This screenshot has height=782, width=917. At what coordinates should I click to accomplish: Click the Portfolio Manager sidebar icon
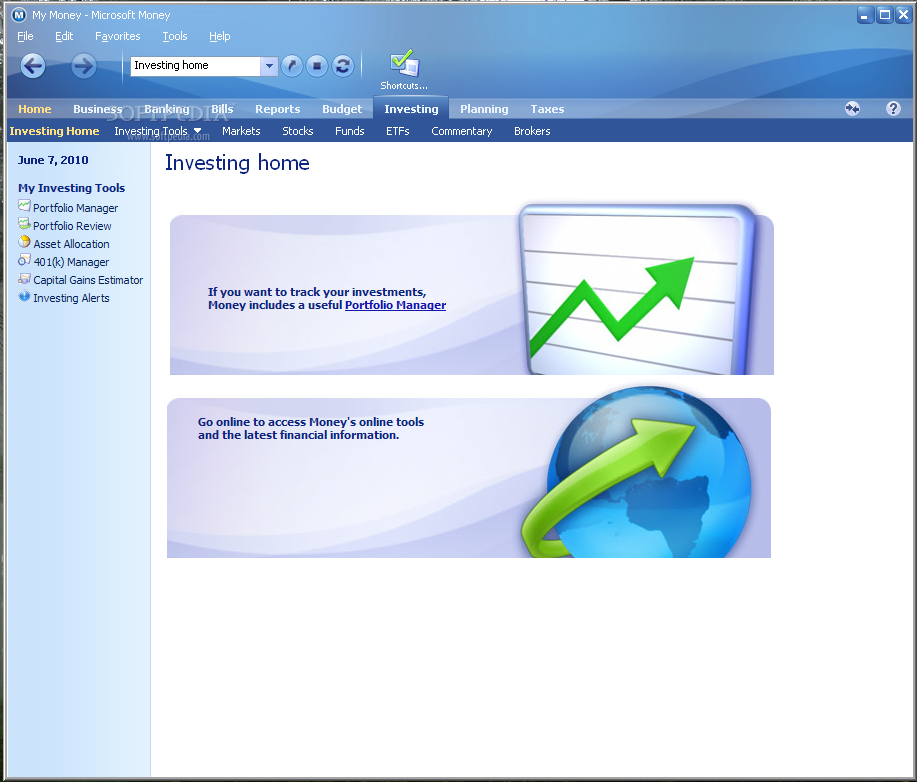coord(24,206)
